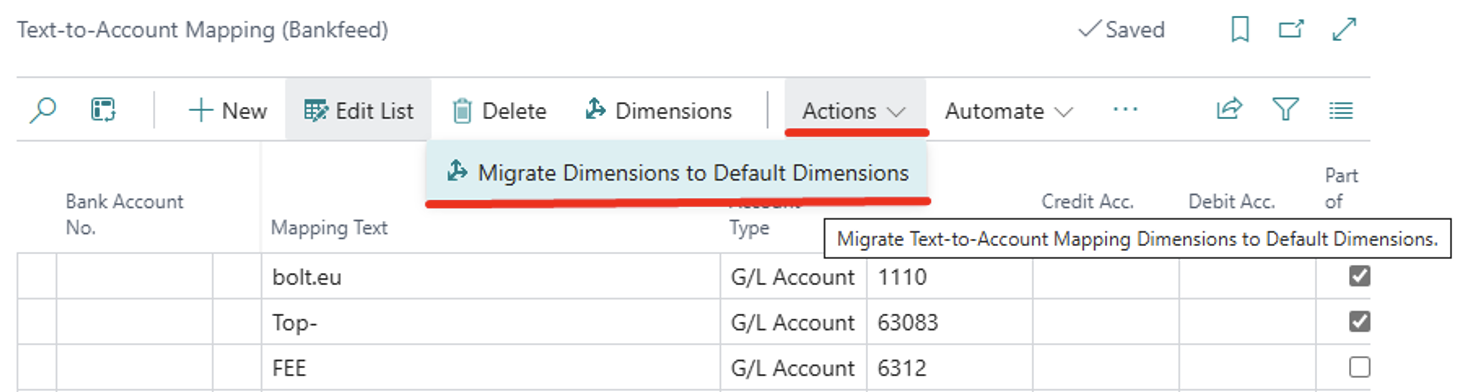1467x392 pixels.
Task: Click the Credit Acc. column header
Action: point(1087,202)
